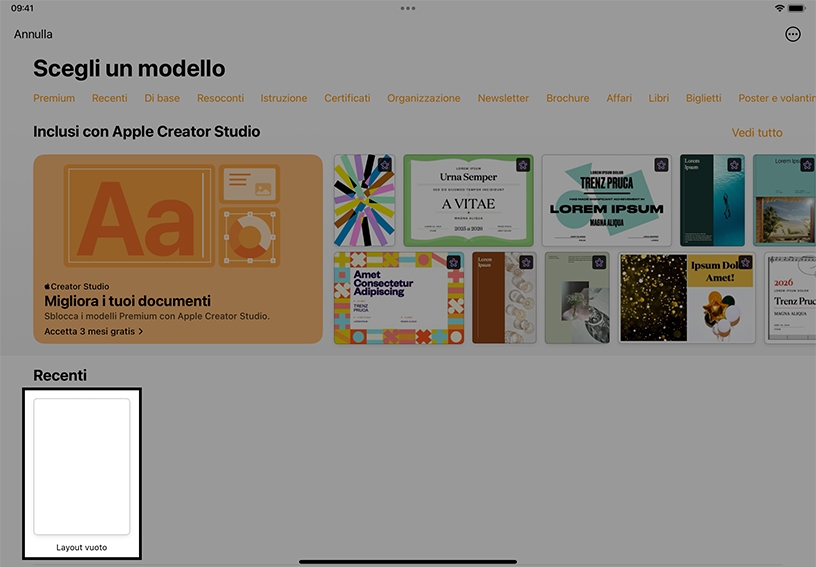Tap Accetta 3 mesi gratis link
The height and width of the screenshot is (567, 816).
point(94,331)
